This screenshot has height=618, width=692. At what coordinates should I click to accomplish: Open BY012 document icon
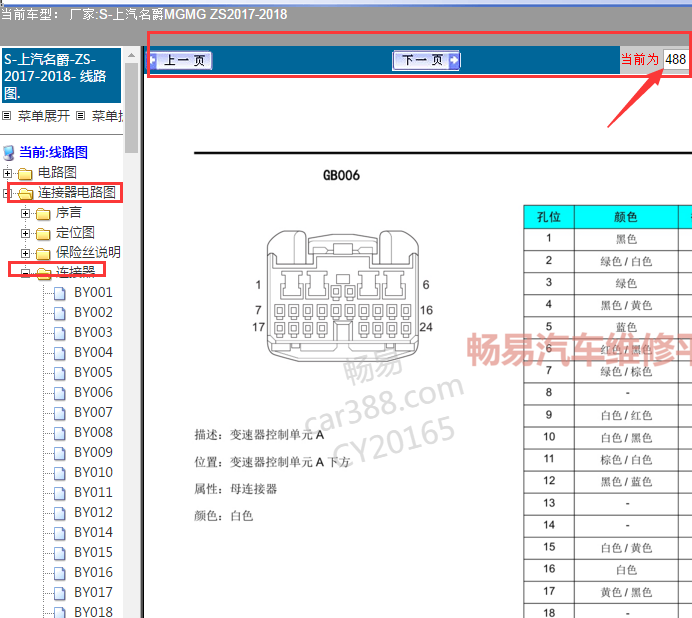click(x=60, y=513)
